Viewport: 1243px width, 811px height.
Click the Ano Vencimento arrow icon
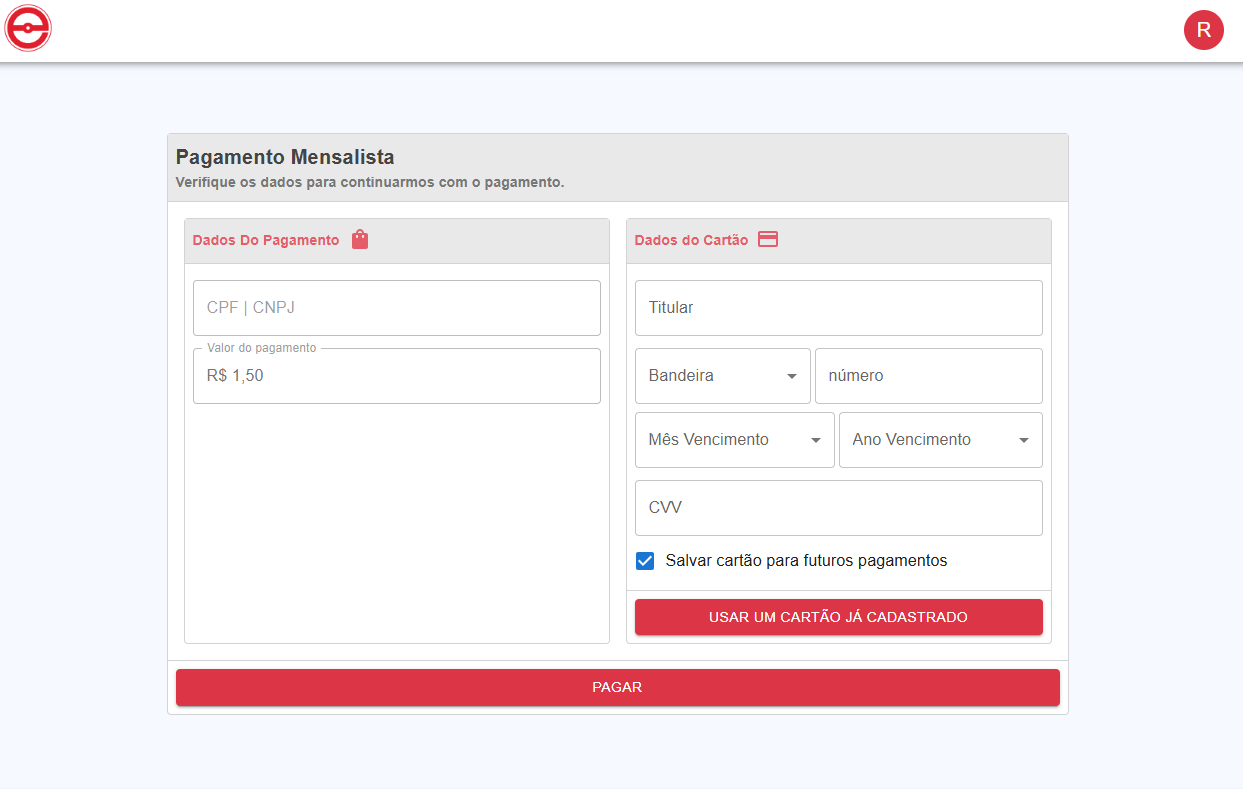pos(1024,441)
